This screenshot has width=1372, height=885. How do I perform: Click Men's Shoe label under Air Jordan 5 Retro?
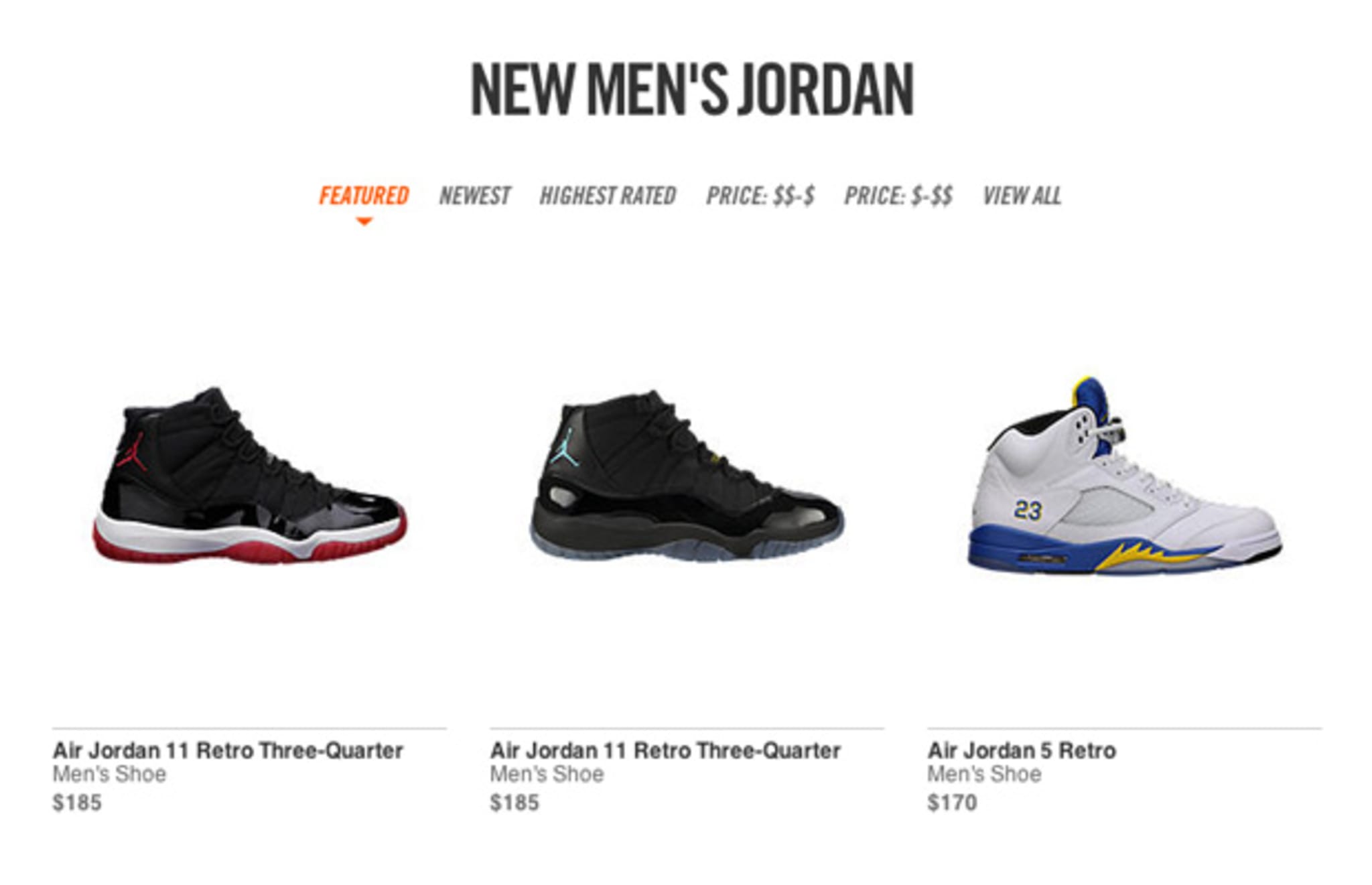tap(984, 774)
